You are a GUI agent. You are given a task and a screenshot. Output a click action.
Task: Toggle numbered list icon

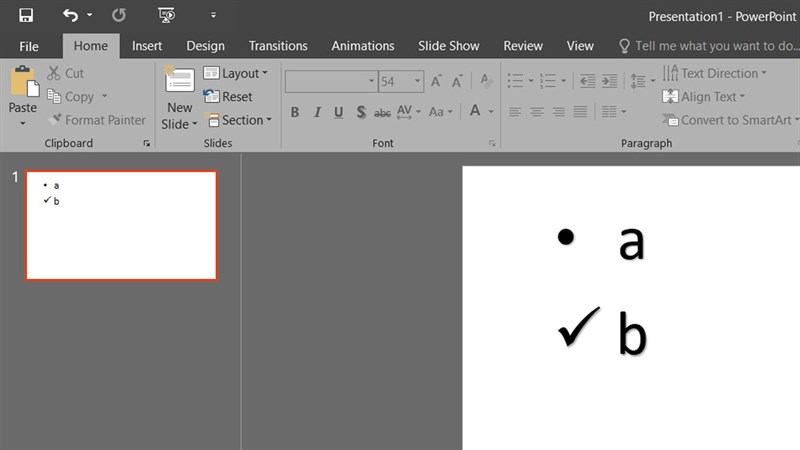coord(548,81)
